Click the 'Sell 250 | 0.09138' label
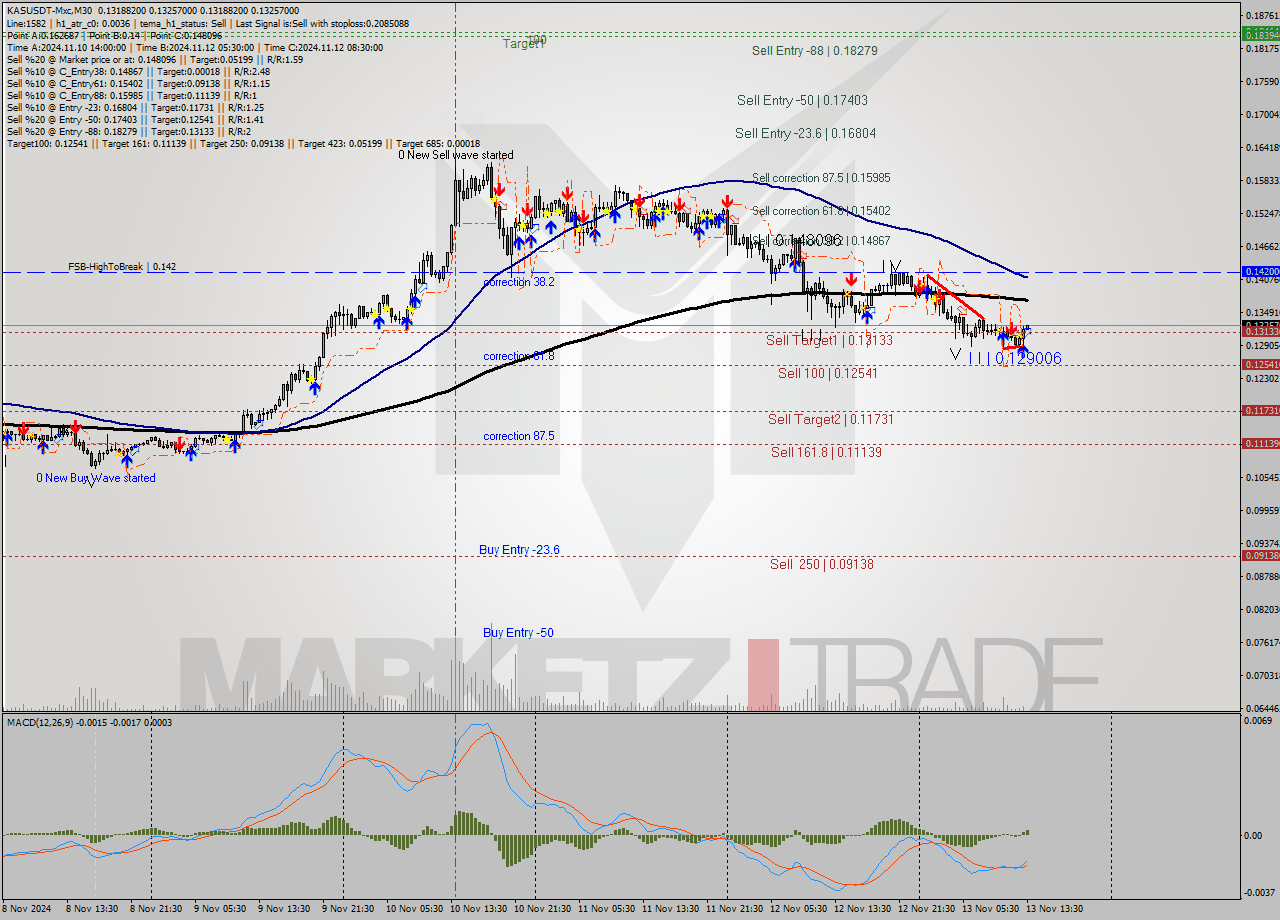 point(821,564)
